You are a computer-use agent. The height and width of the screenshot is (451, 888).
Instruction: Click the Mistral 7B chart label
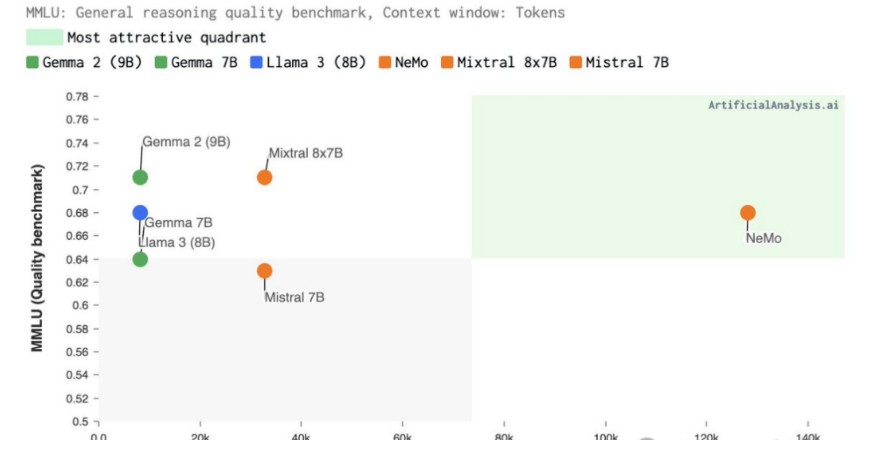pos(294,297)
